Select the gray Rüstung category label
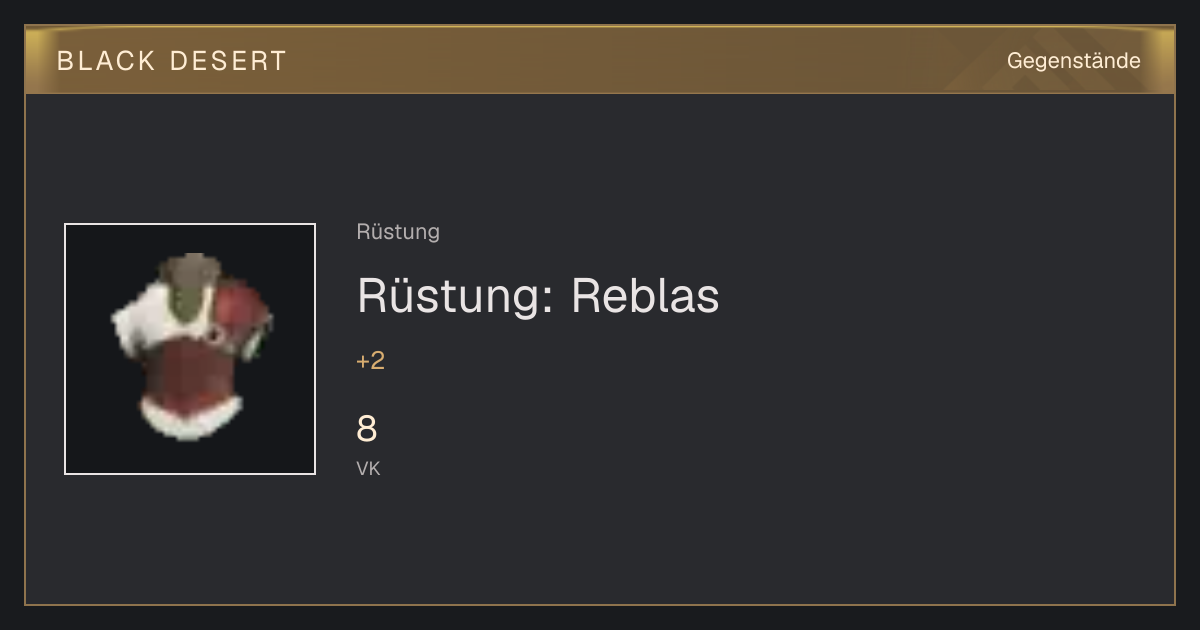Screen dimensions: 1200x630 click(398, 232)
